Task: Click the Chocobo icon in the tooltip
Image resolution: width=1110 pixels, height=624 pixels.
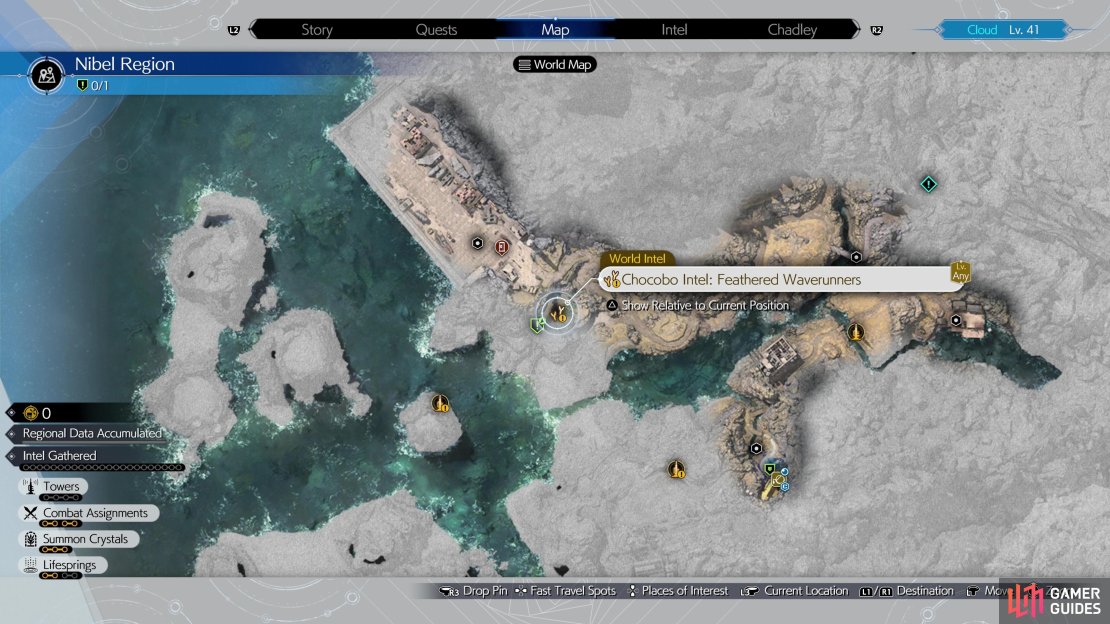Action: 612,280
